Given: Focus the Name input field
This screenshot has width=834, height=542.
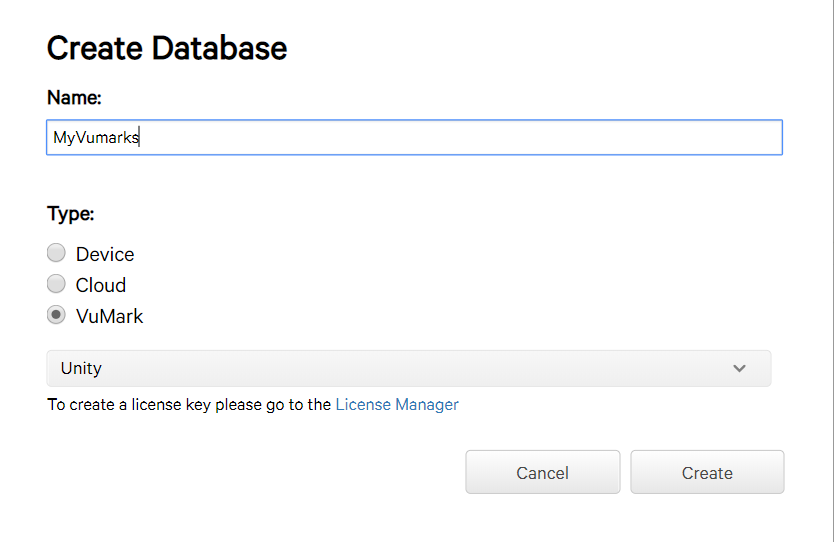Looking at the screenshot, I should [x=414, y=137].
